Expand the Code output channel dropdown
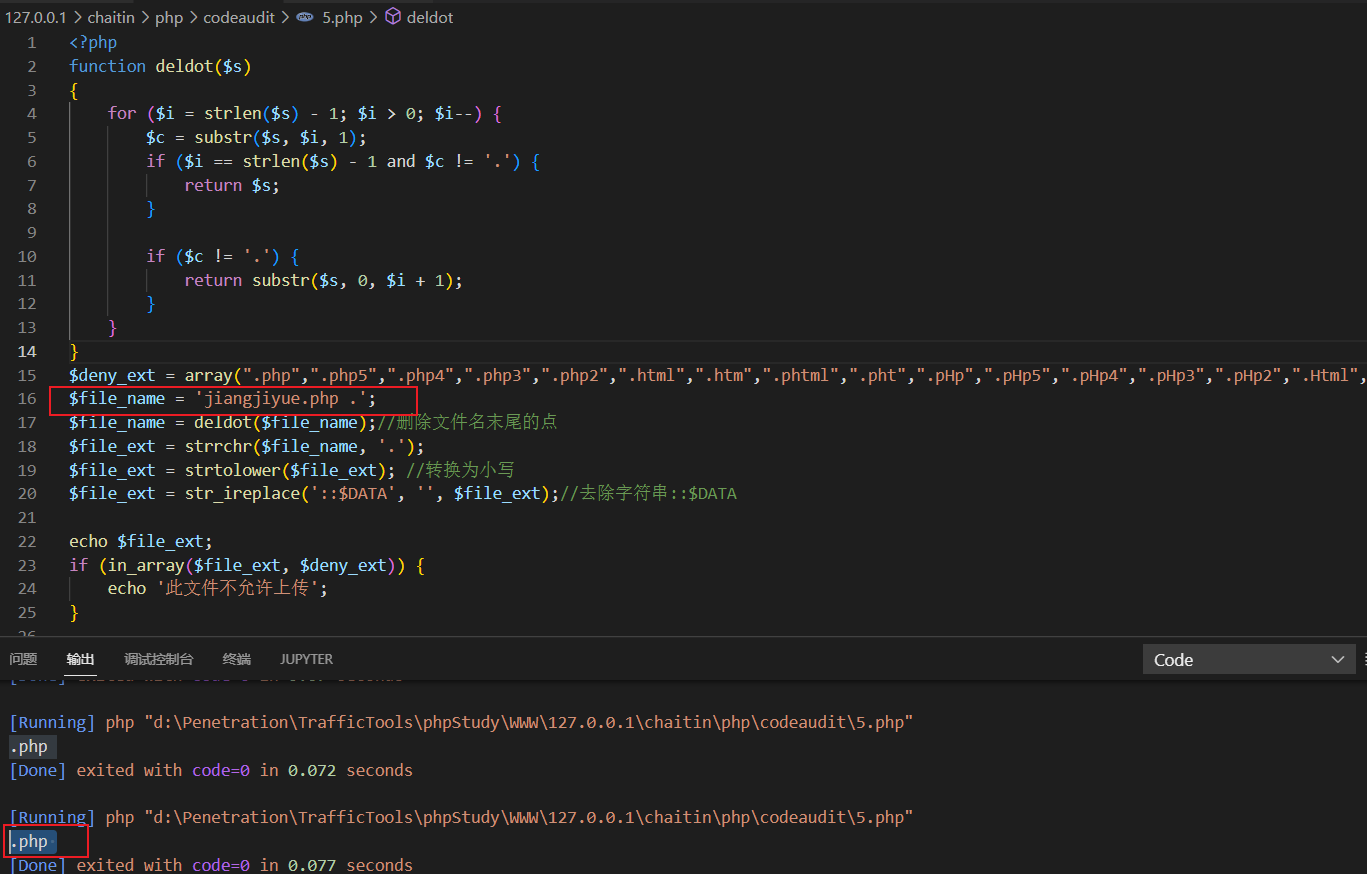 [x=1249, y=660]
